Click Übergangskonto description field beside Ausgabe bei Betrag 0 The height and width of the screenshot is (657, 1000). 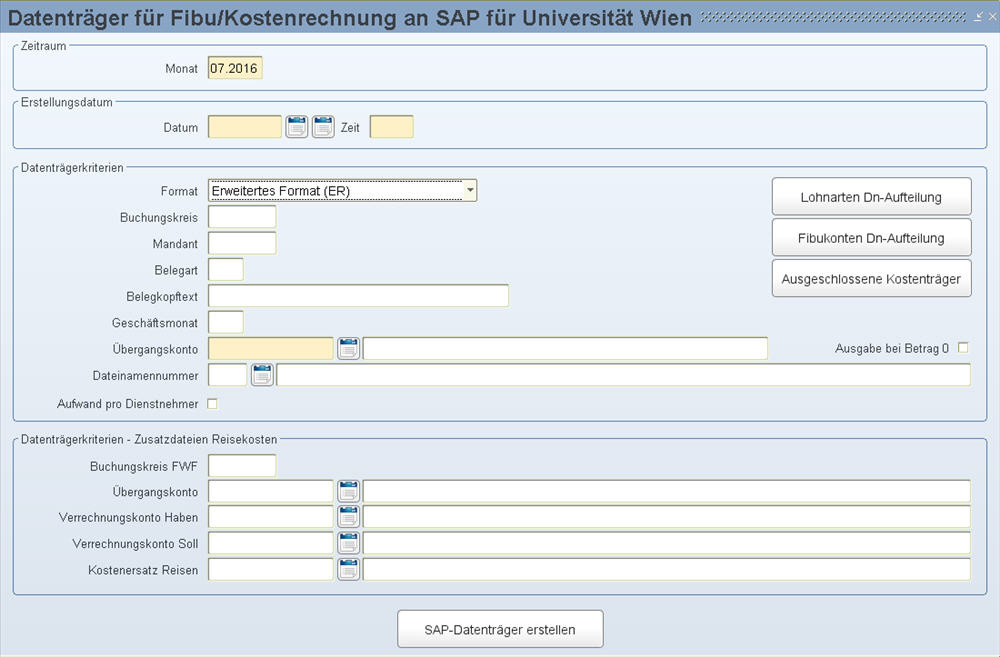tap(565, 349)
